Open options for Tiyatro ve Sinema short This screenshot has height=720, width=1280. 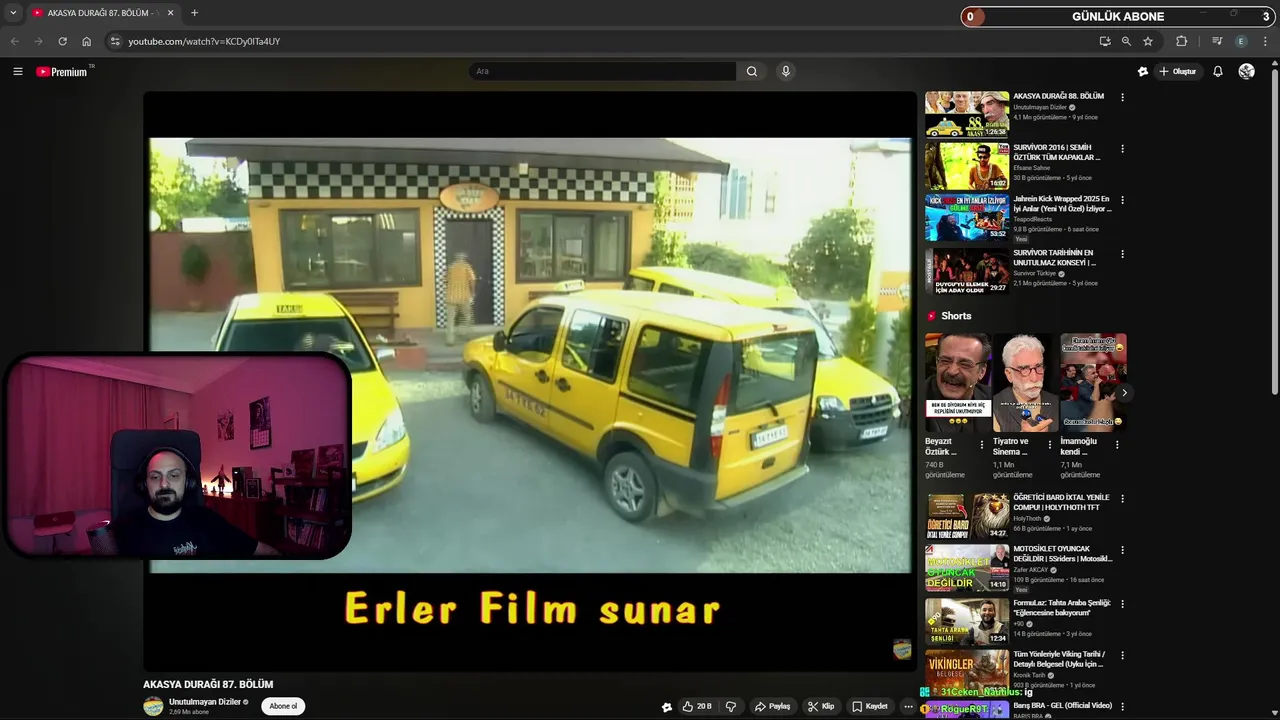[1049, 445]
